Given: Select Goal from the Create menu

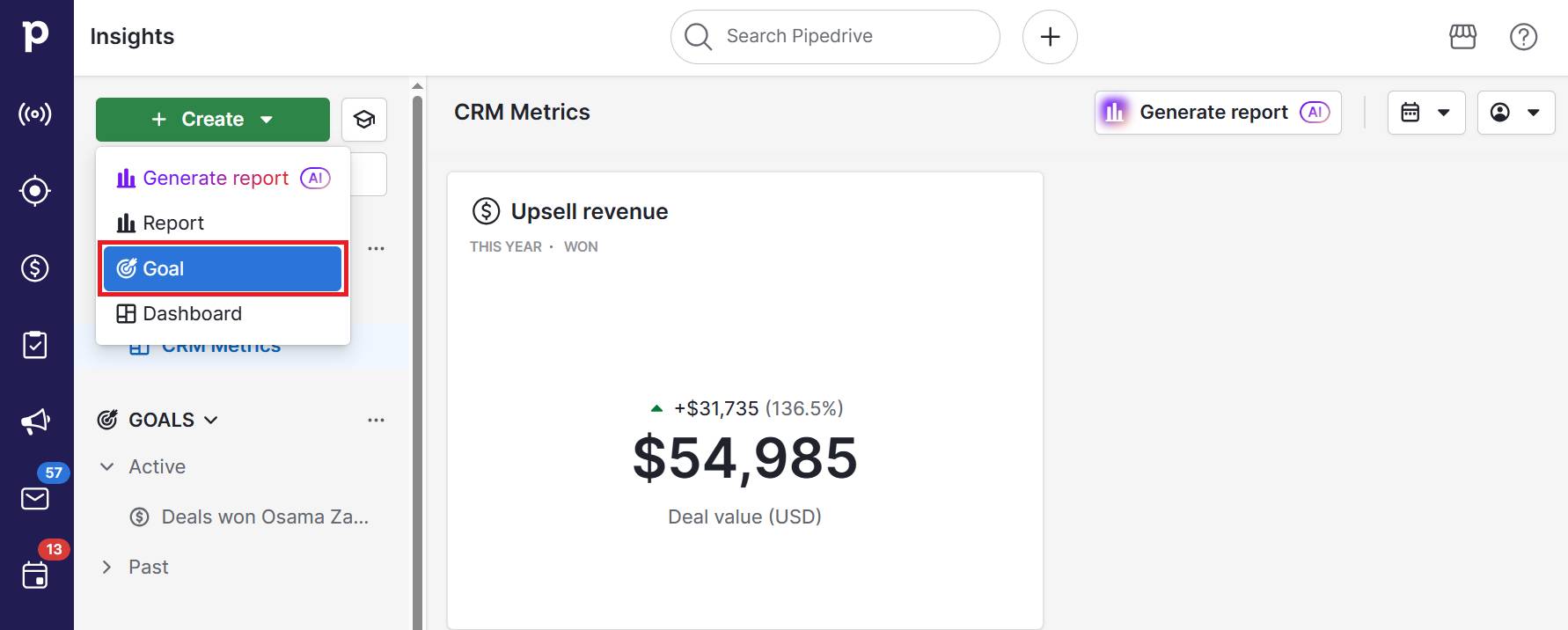Looking at the screenshot, I should coord(223,268).
